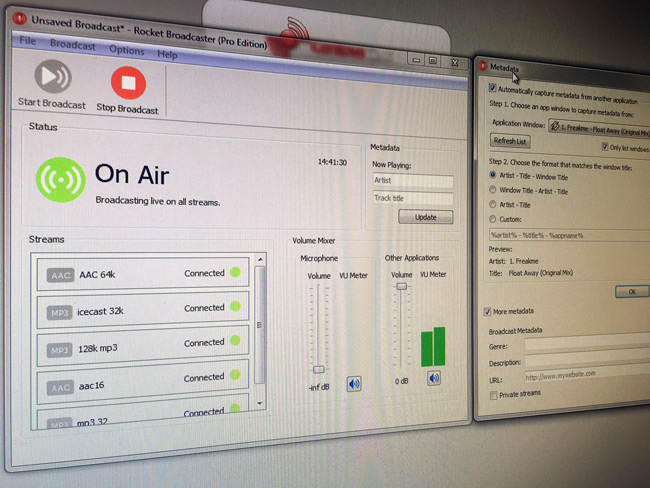
Task: Select the Custom format radio option
Action: coord(492,219)
